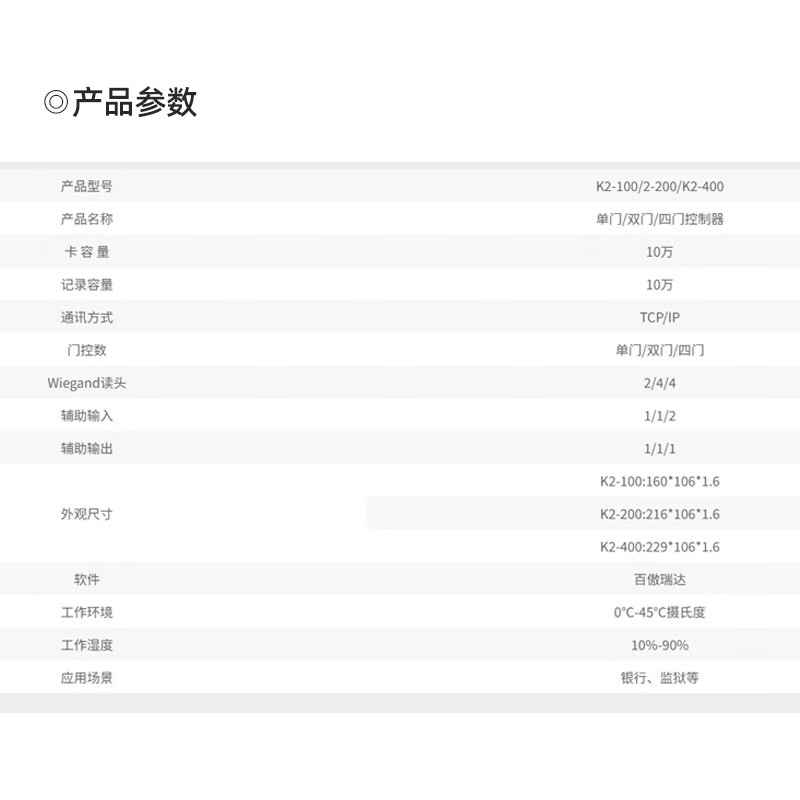Click the 单门/双门/四门控制器 product name value
The width and height of the screenshot is (800, 800).
[x=659, y=219]
